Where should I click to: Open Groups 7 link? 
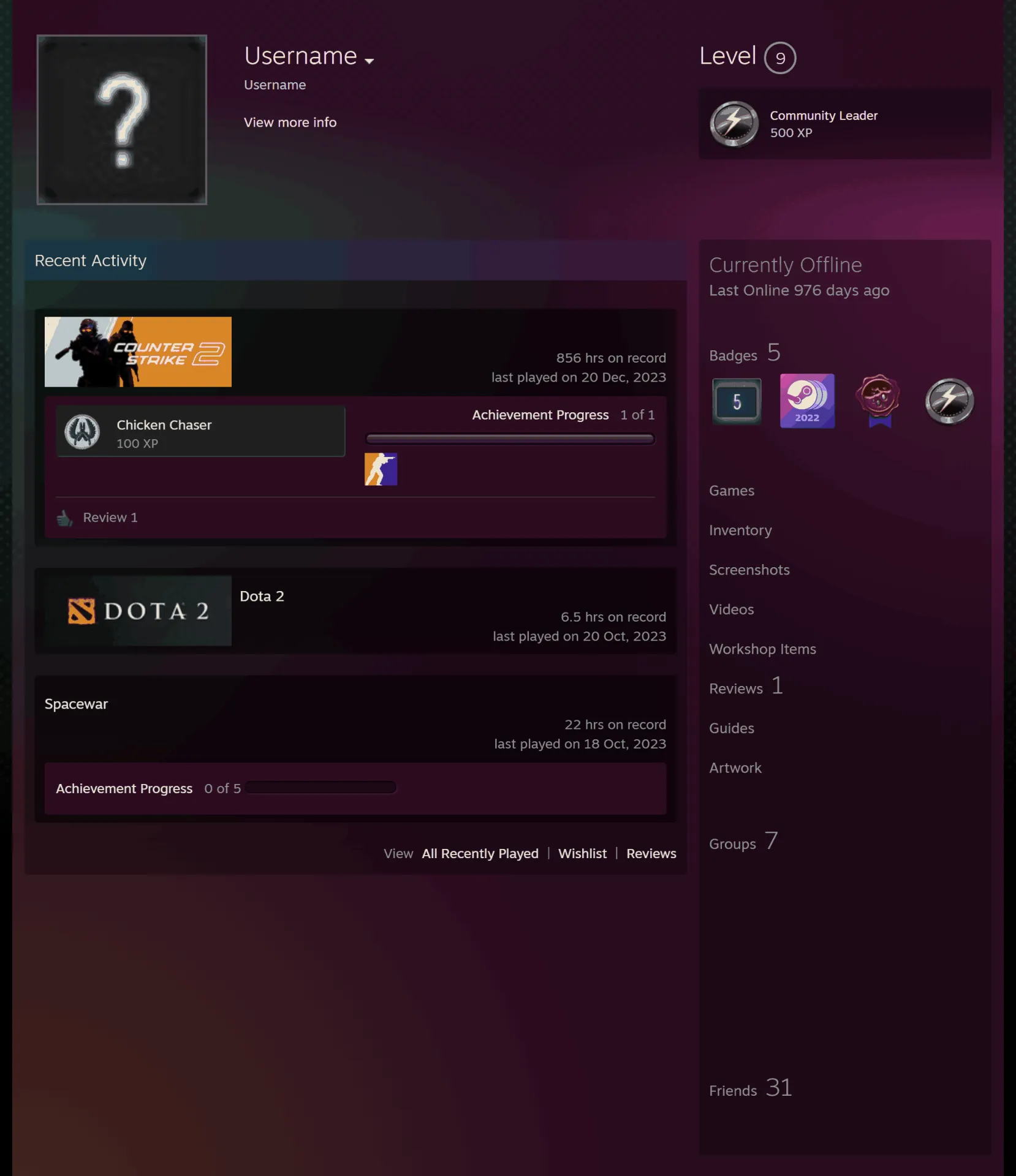743,842
